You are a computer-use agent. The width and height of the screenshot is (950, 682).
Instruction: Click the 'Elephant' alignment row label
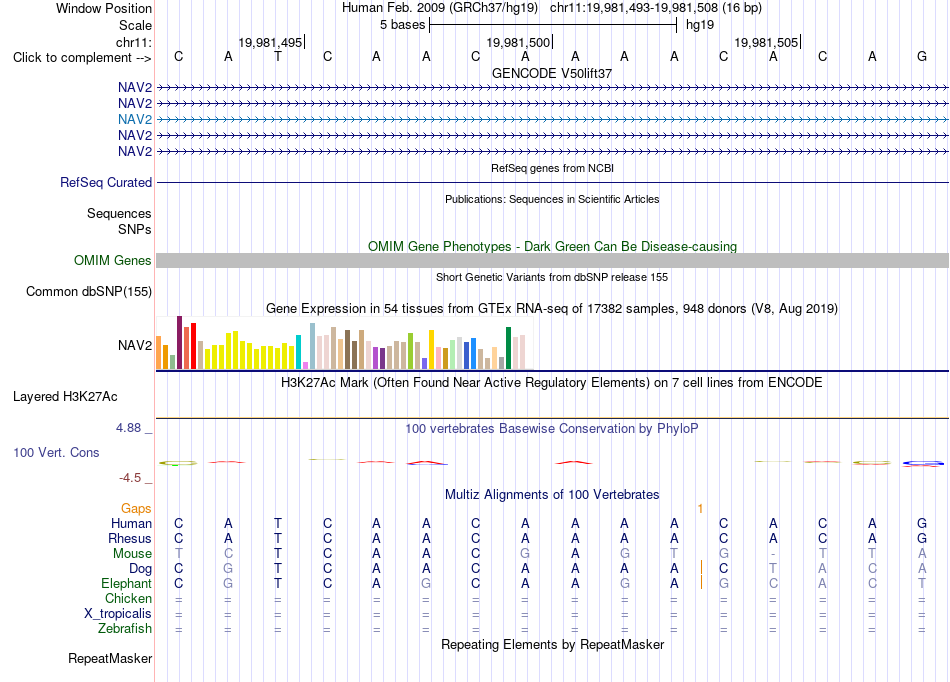point(126,584)
